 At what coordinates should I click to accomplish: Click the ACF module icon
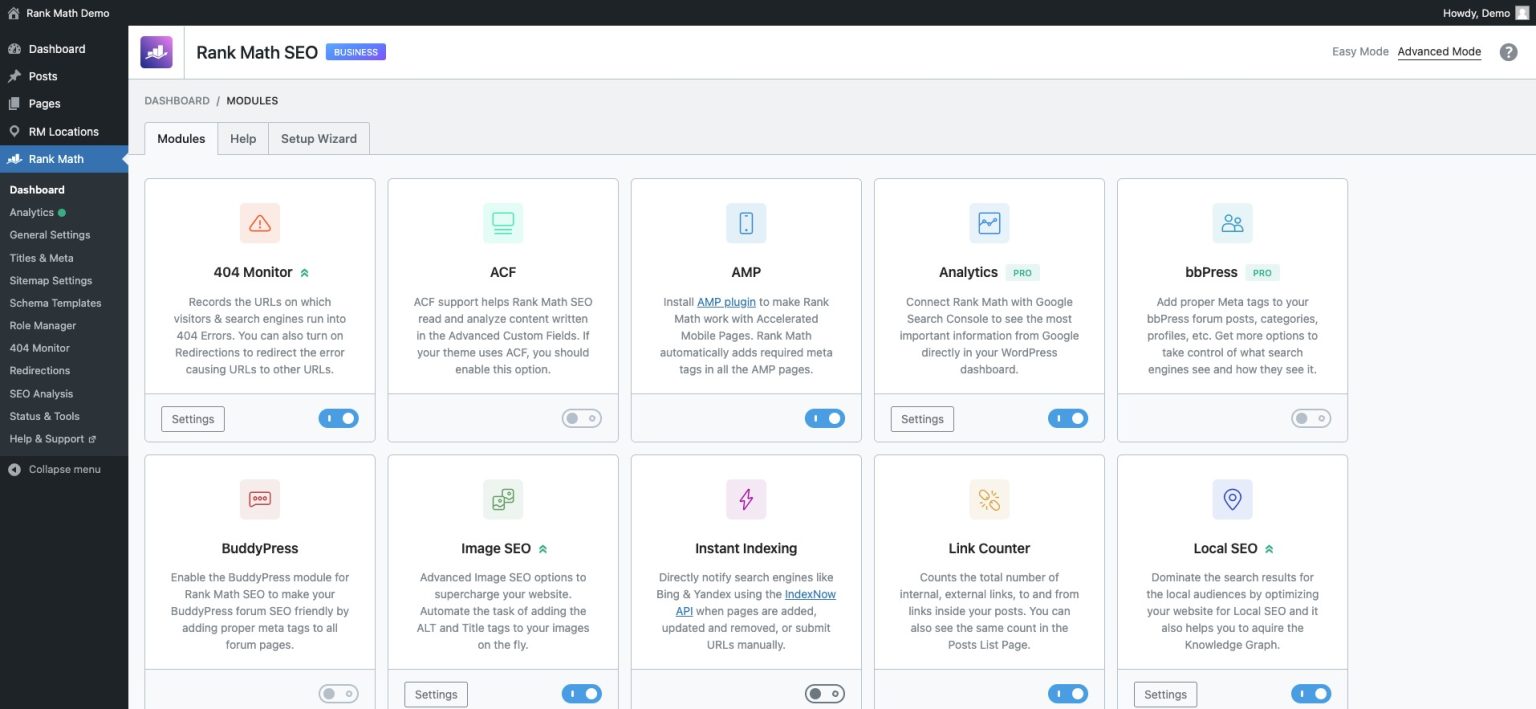click(502, 222)
